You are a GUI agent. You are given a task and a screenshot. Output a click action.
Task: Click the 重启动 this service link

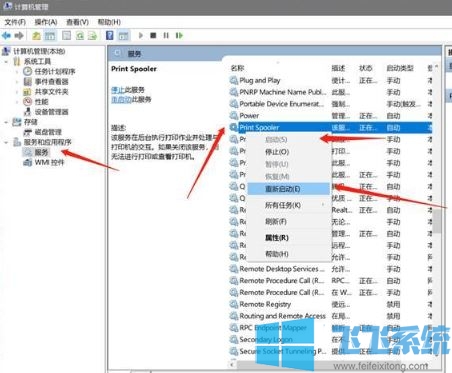(x=121, y=99)
